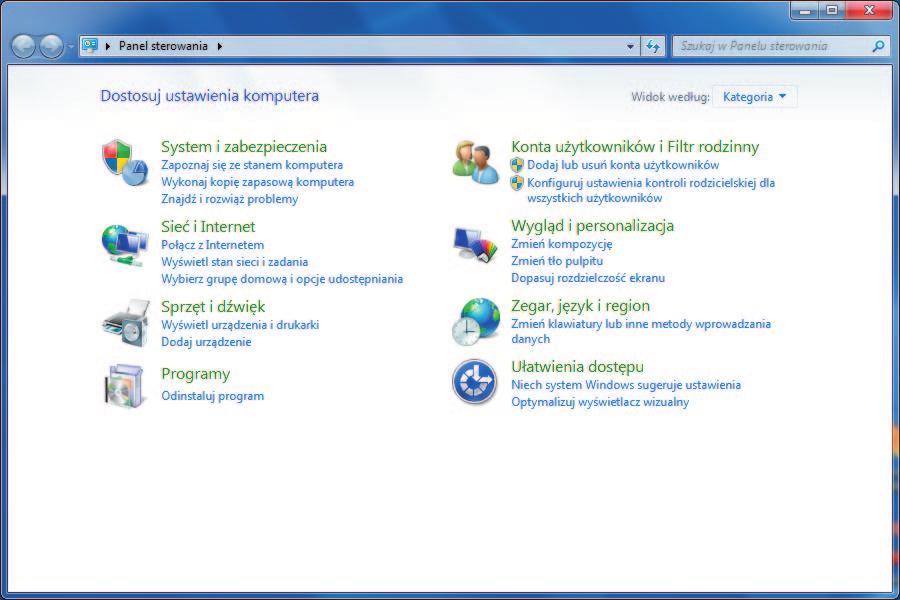Click Wykonaj kopię zapasową komputera
900x600 pixels.
click(x=257, y=182)
